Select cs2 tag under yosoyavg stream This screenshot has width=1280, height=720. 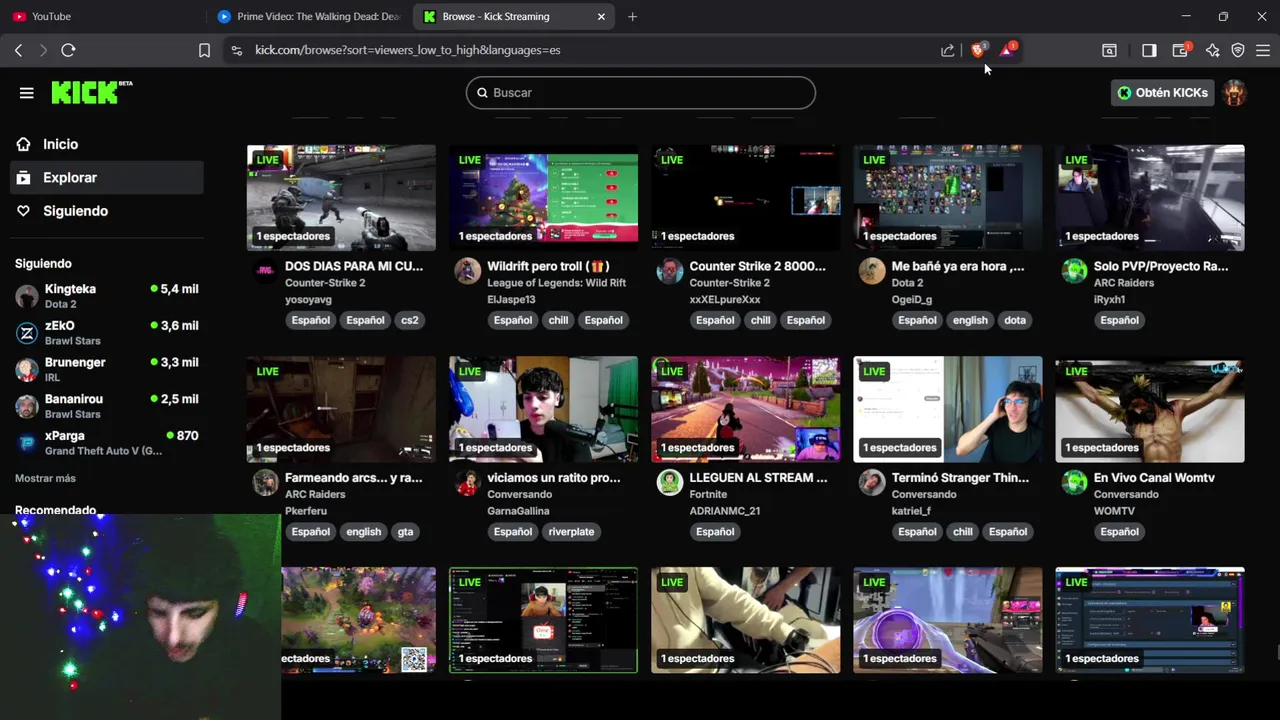coord(410,320)
